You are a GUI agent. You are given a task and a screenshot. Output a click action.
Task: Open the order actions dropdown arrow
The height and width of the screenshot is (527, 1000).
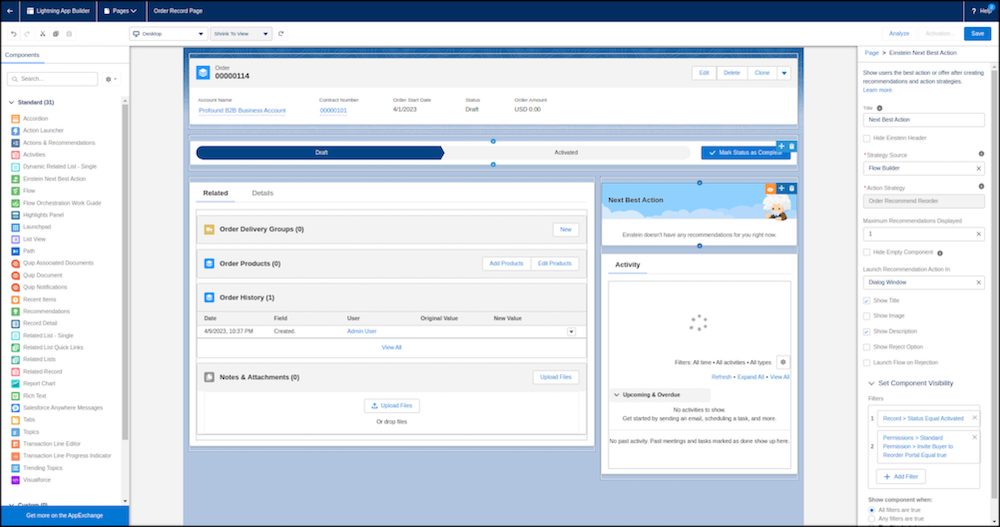784,73
